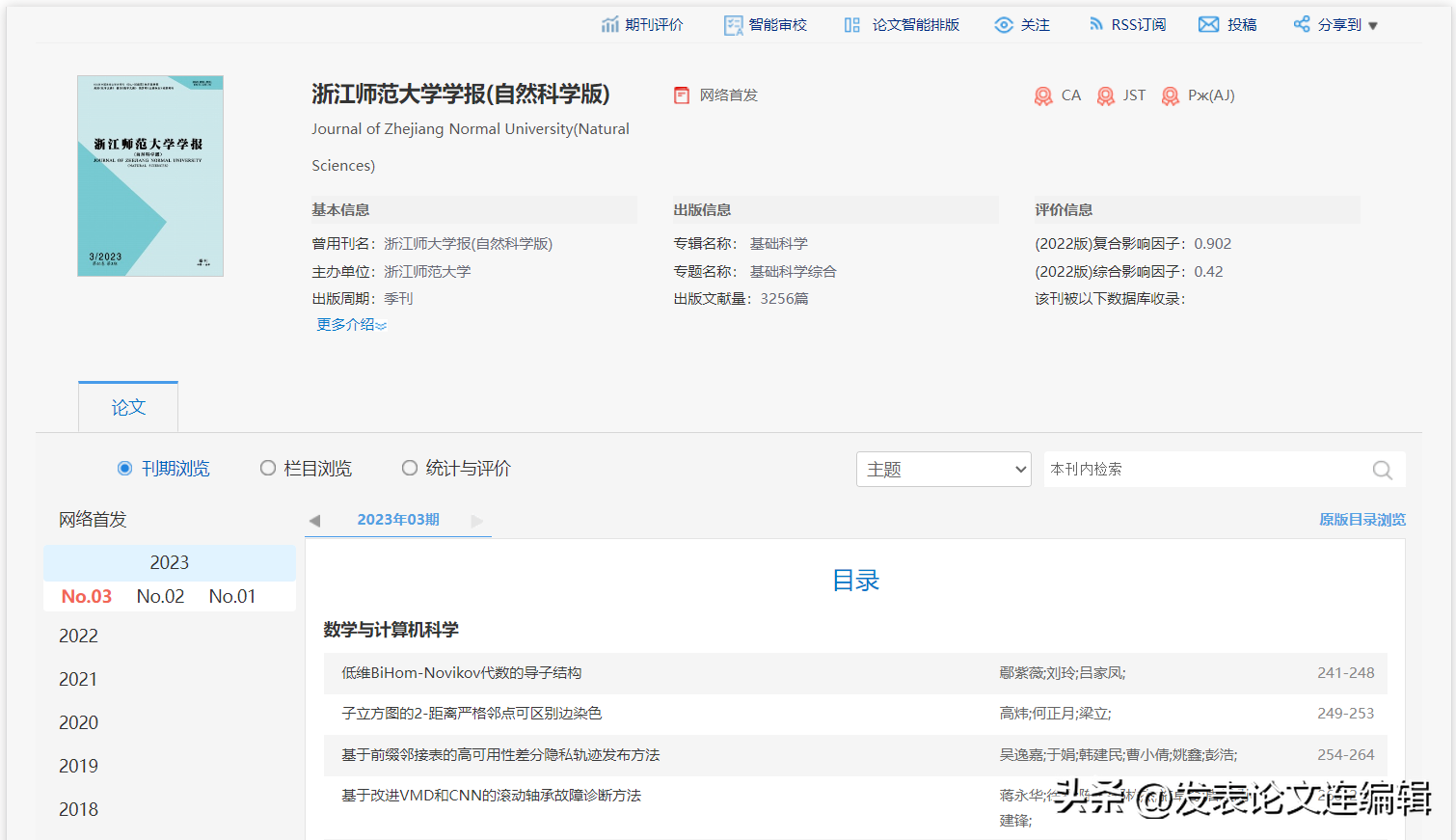
Task: Expand year 2020 in sidebar
Action: (78, 722)
